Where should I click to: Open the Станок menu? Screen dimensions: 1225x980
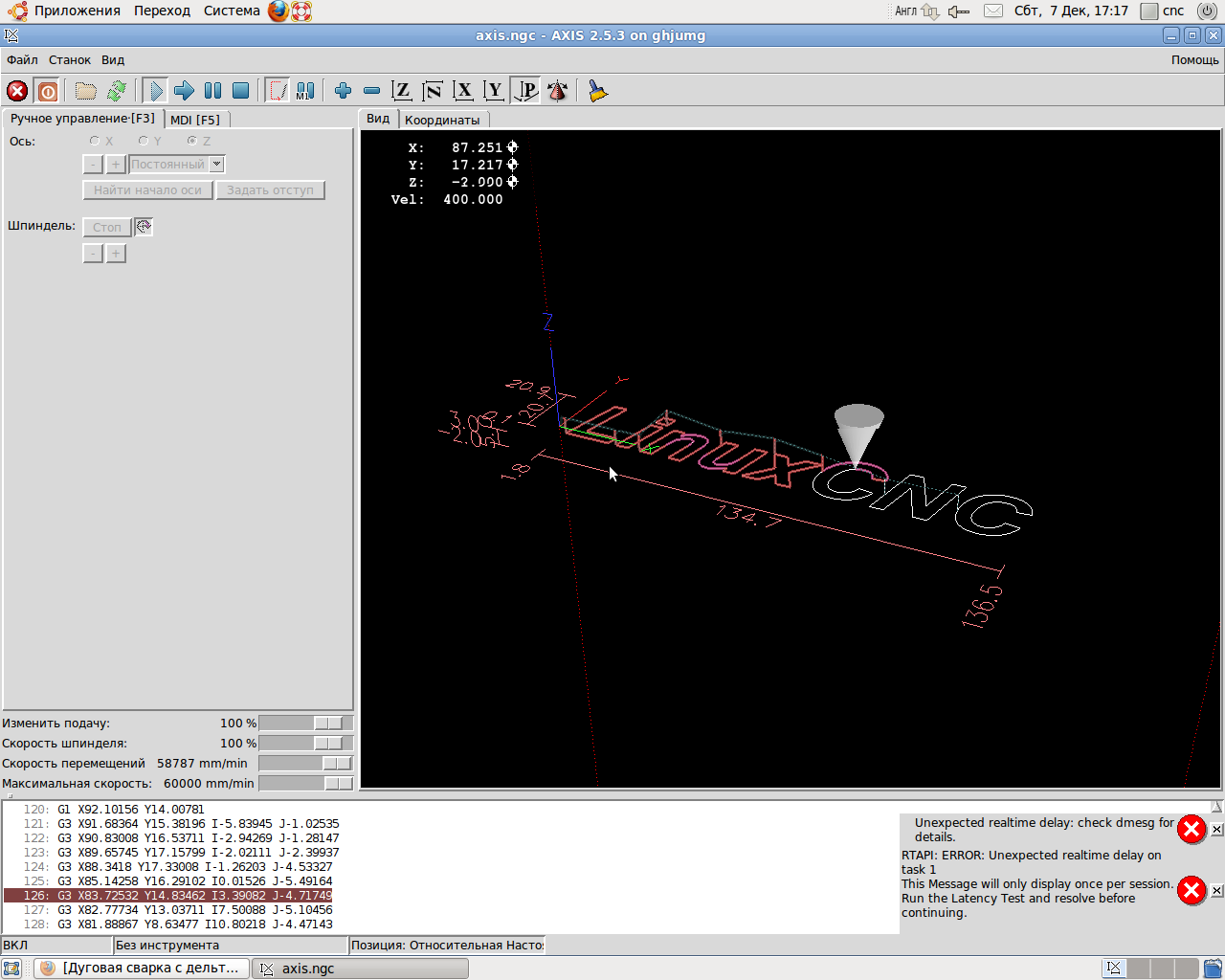(x=70, y=59)
